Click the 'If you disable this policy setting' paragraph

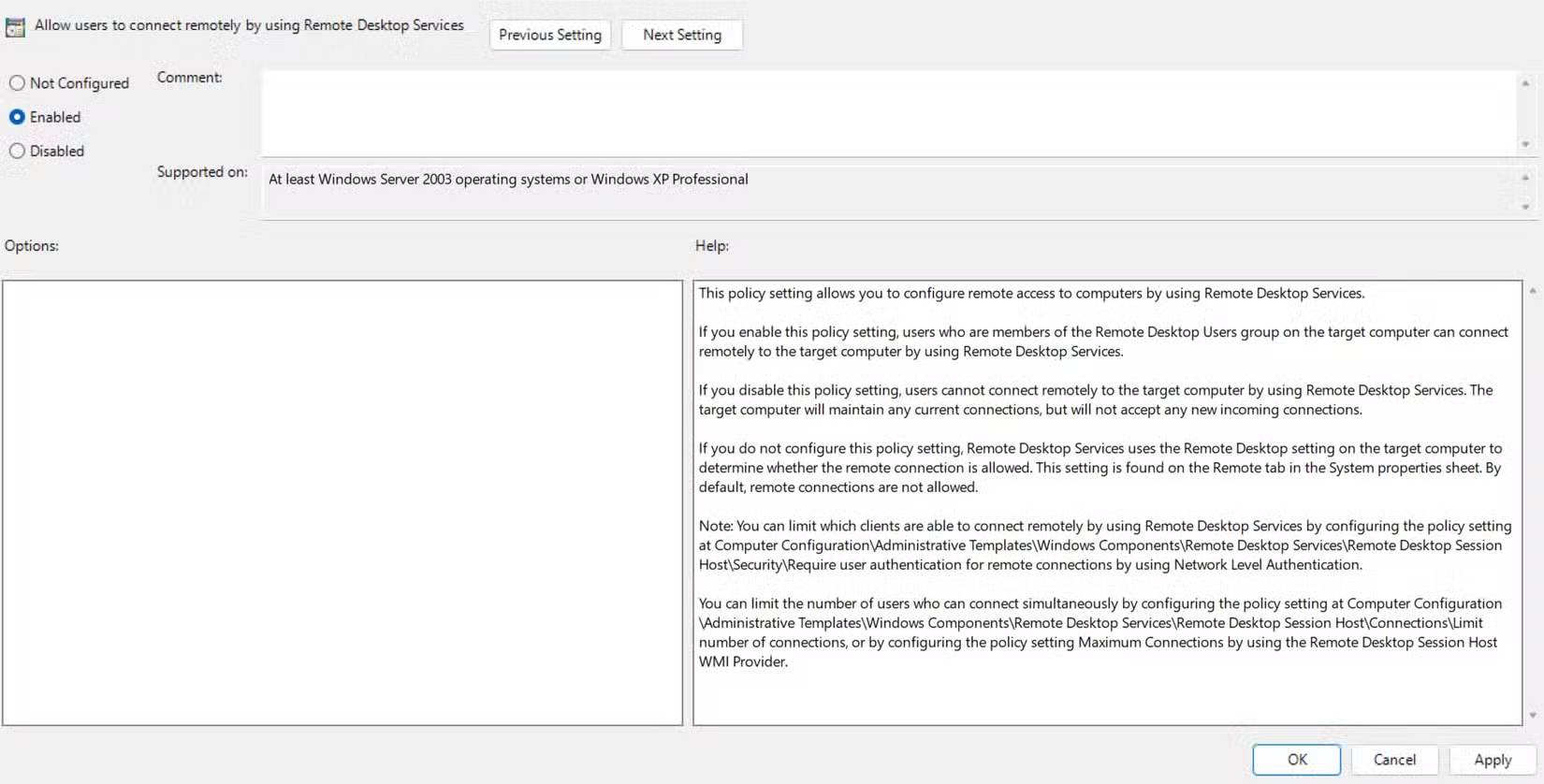tap(1096, 399)
